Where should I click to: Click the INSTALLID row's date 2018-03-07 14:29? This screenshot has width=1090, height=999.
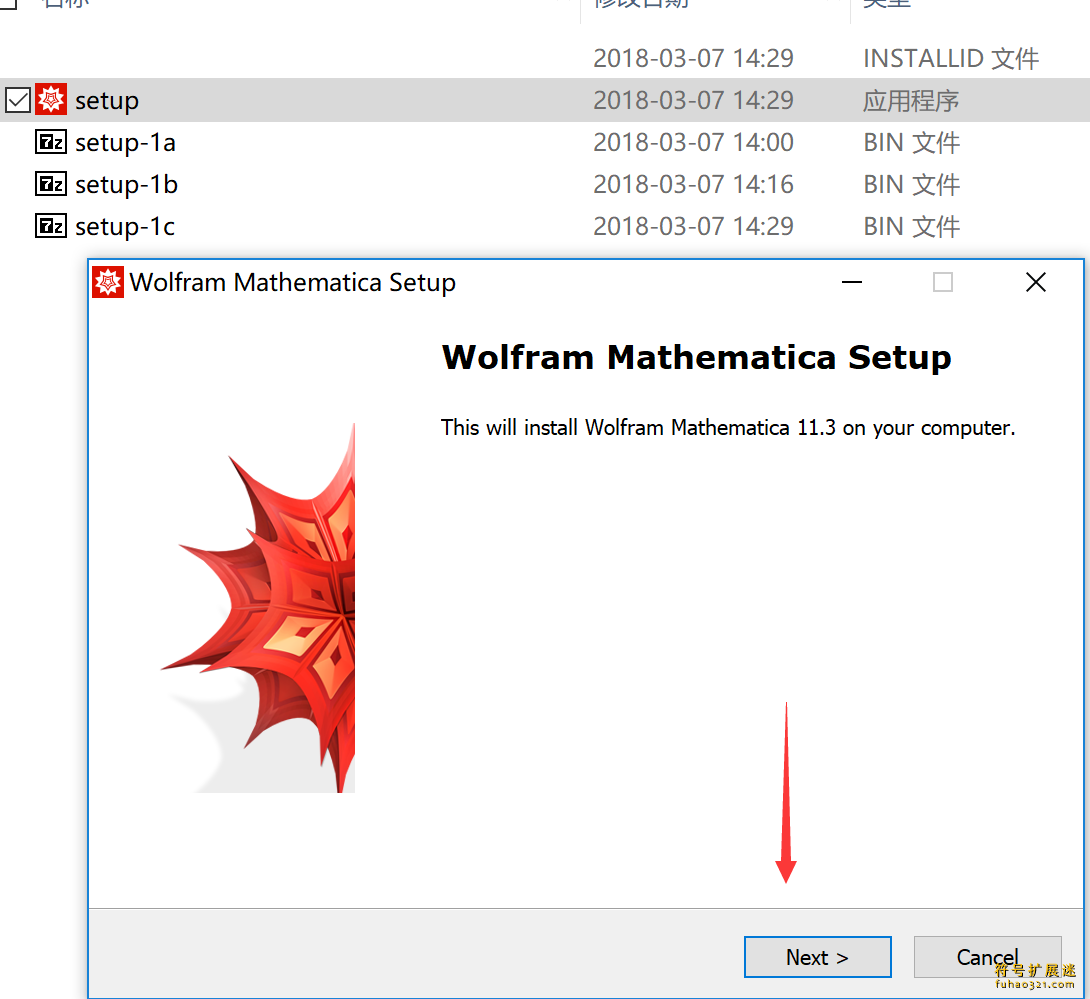tap(693, 58)
